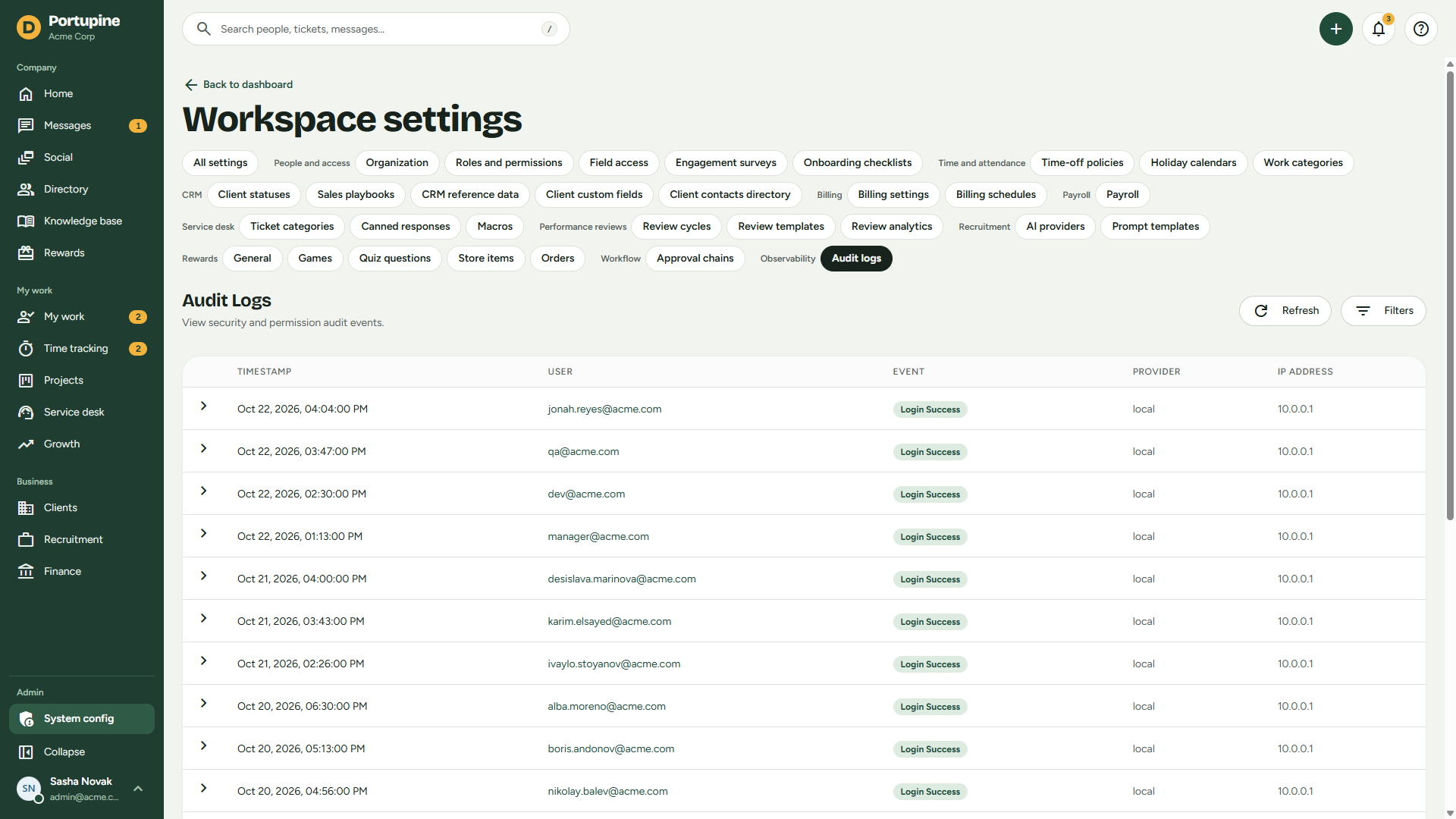Open the Canned responses tab

[406, 227]
